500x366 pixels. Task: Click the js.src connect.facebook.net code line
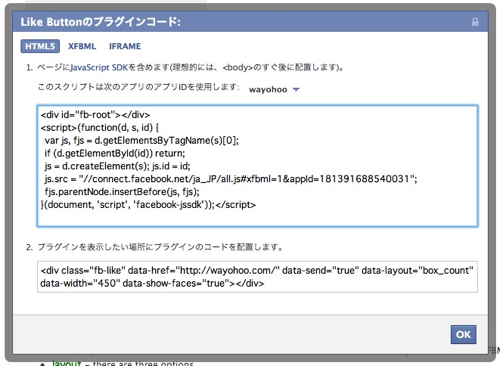pos(231,179)
